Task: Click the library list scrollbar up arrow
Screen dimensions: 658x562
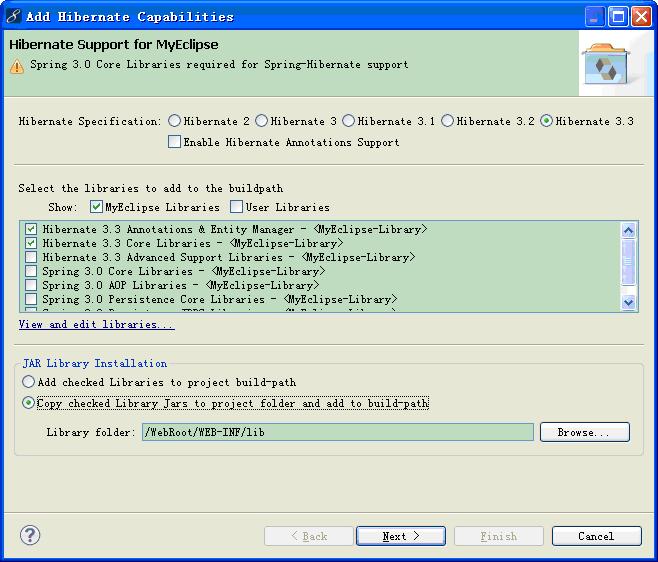Action: [628, 230]
